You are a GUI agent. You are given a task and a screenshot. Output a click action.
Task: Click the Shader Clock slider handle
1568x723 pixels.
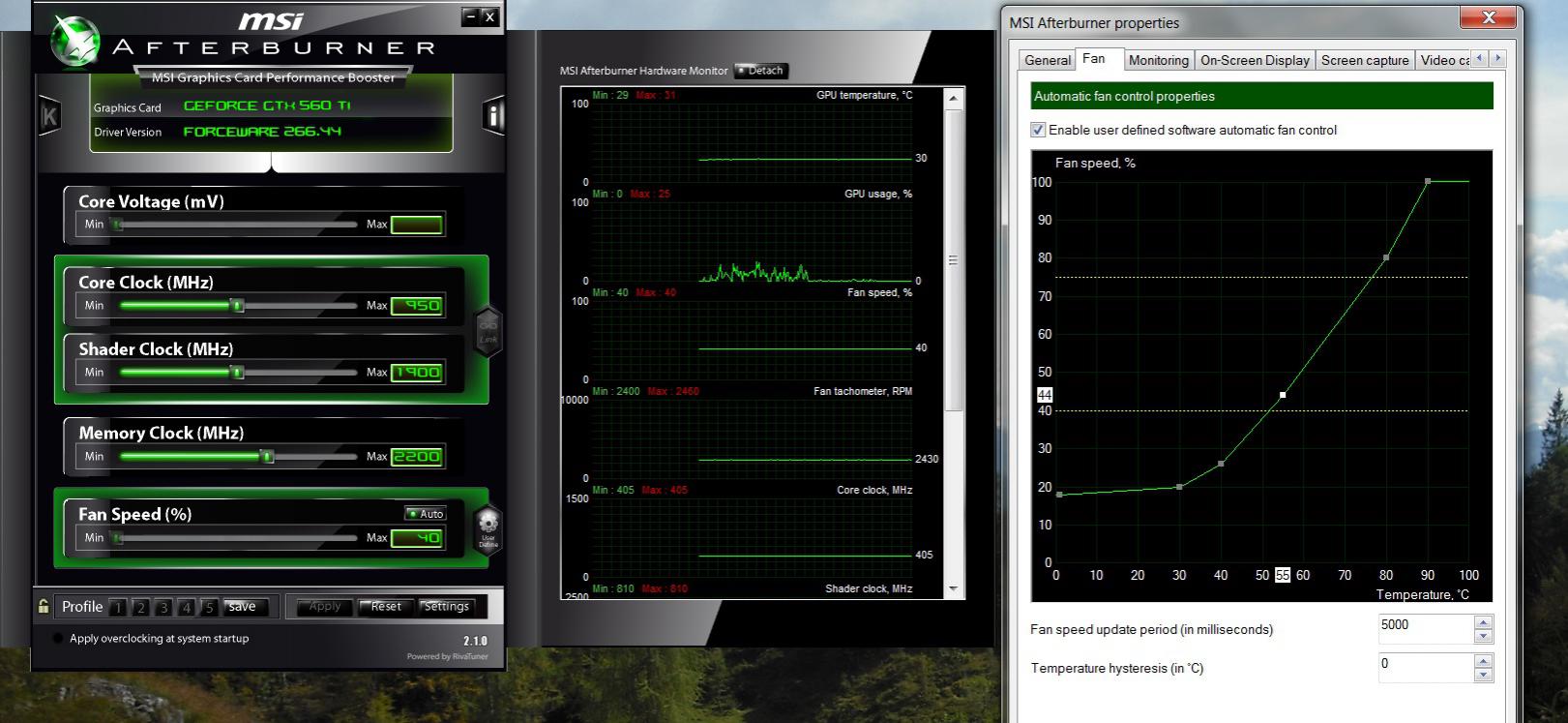237,373
